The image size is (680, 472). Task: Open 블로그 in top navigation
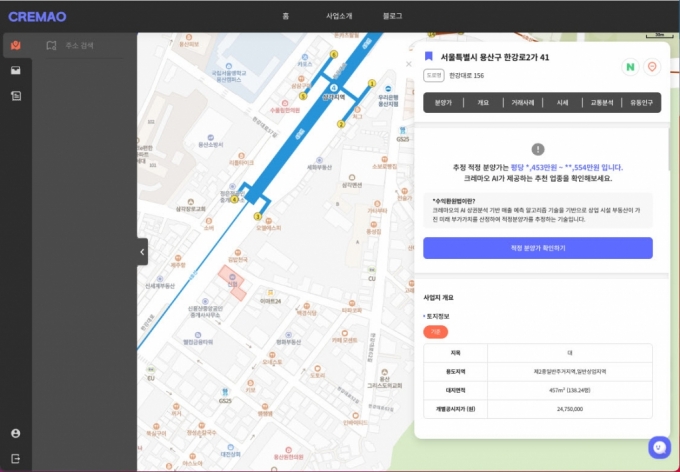[x=392, y=16]
